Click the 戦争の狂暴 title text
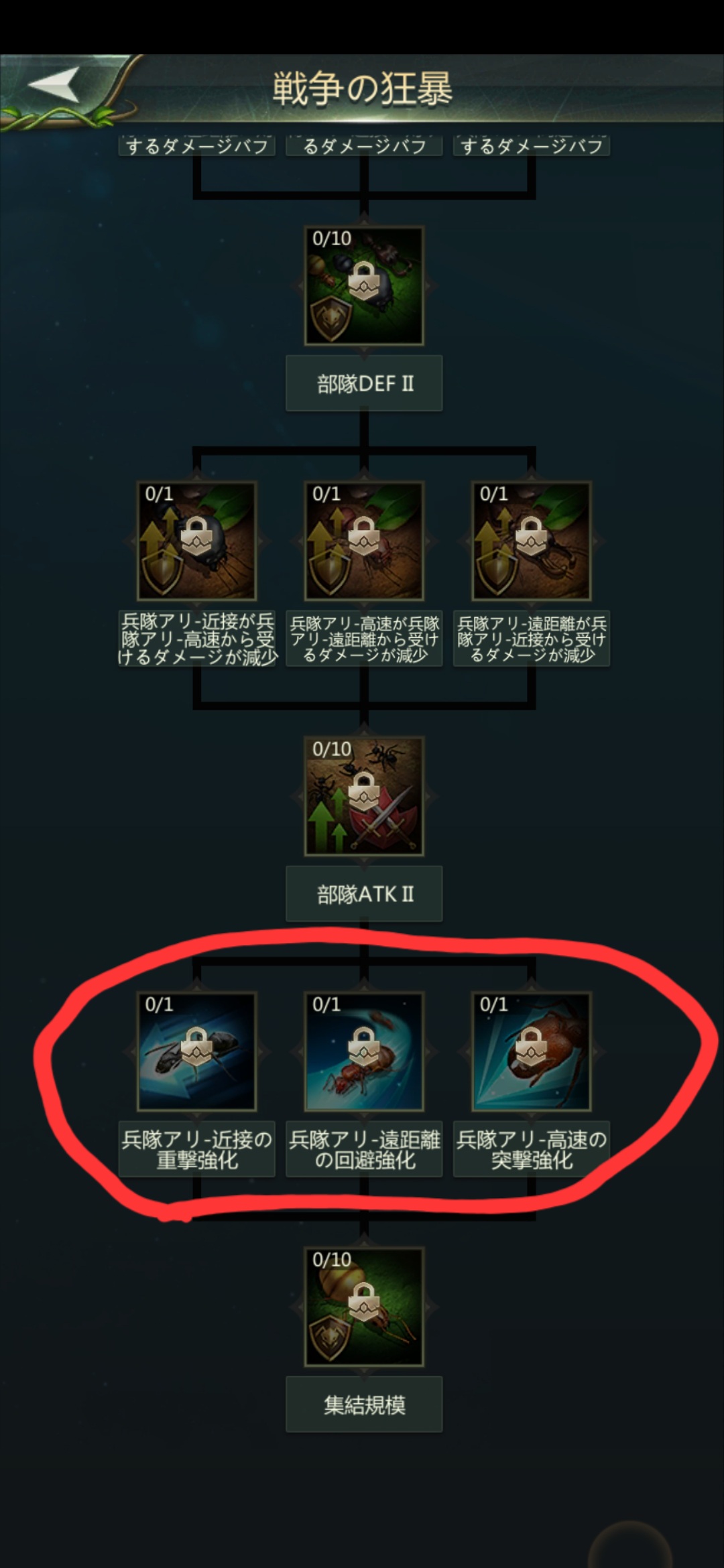The image size is (724, 1568). tap(363, 88)
